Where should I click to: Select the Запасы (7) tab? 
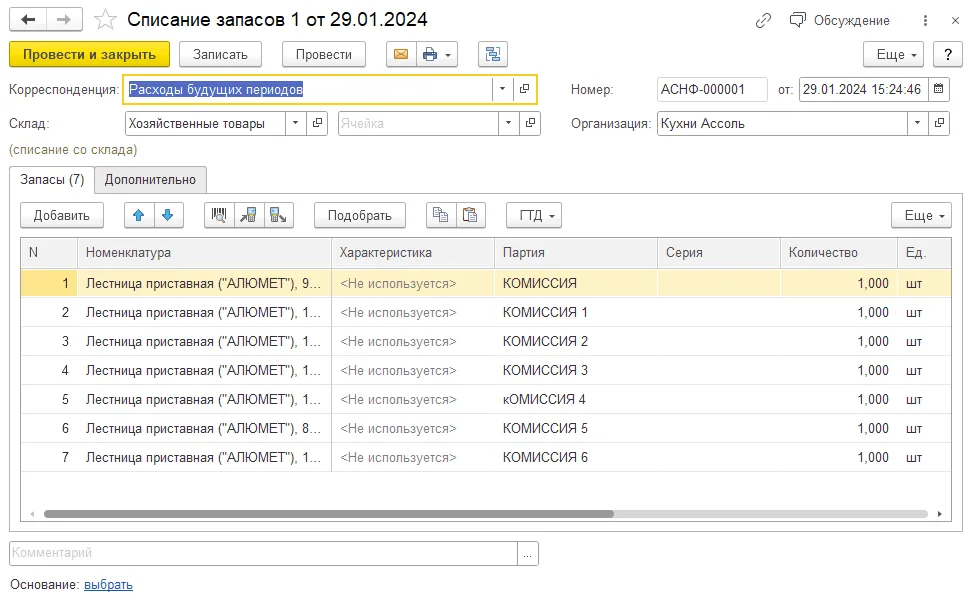52,180
